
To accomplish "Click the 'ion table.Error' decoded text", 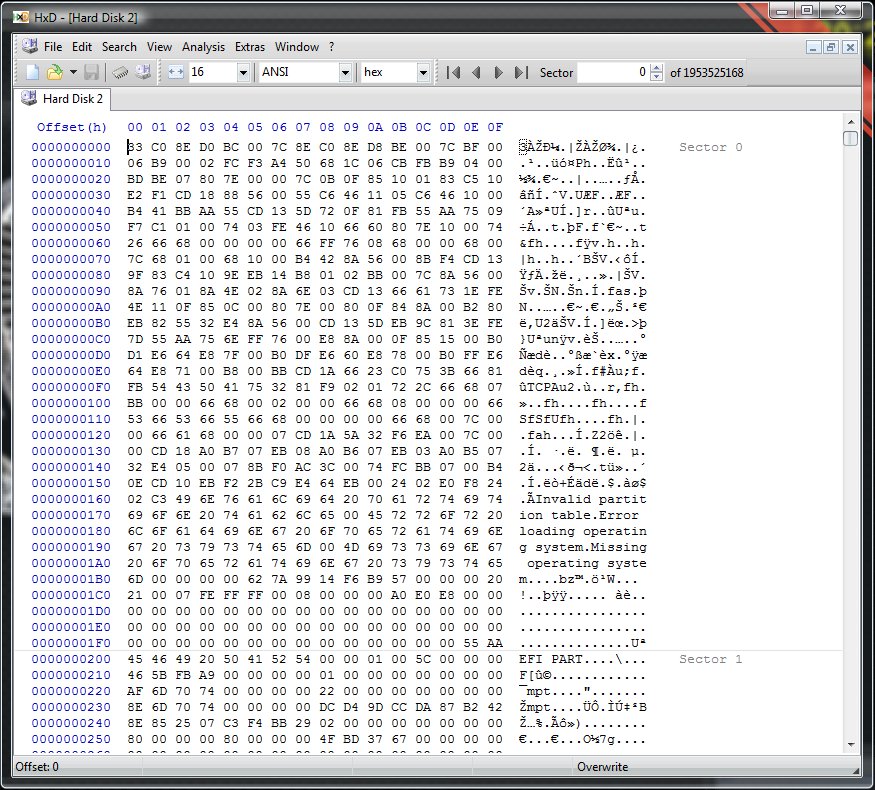I will coord(579,516).
